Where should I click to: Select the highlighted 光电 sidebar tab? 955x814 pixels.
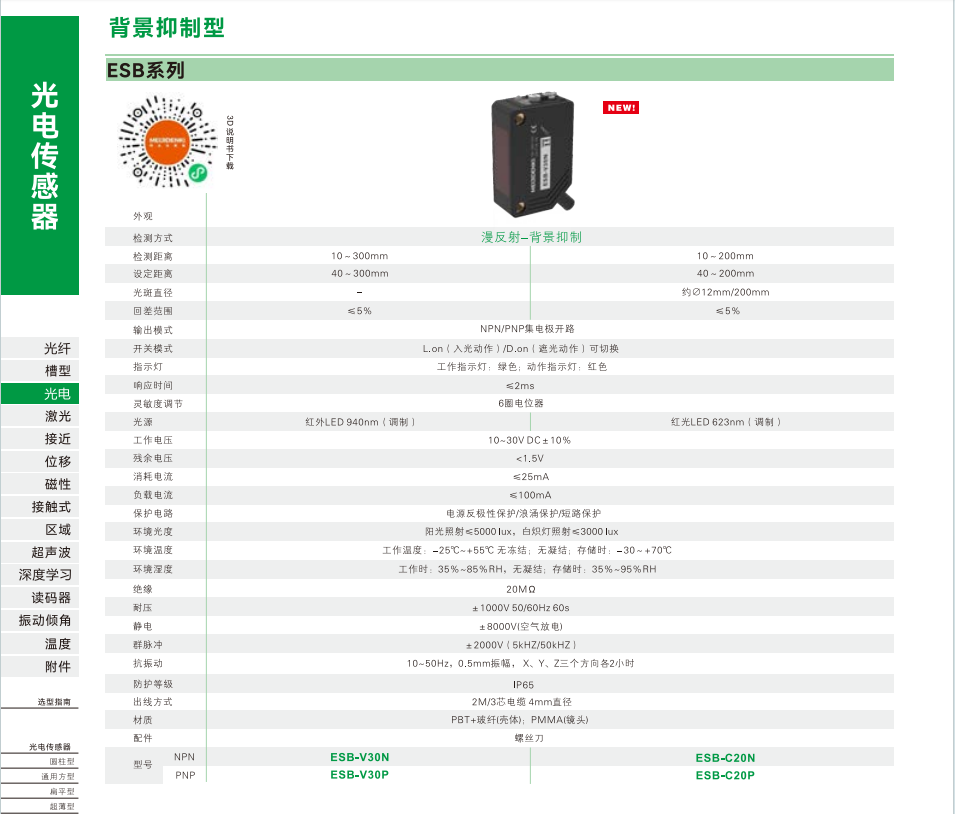pos(57,394)
